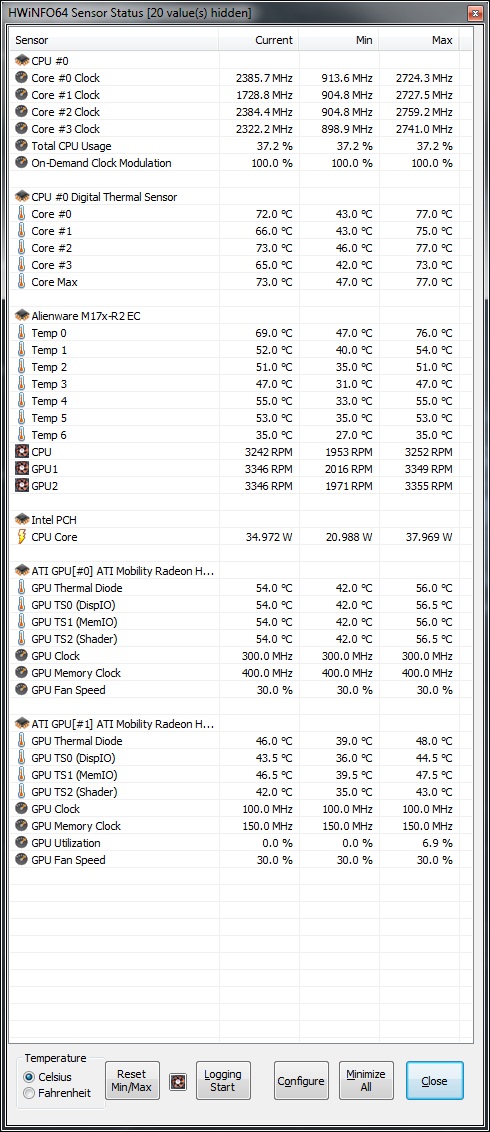This screenshot has height=1132, width=490.
Task: Click the Core #0 thermometer icon
Action: tap(22, 214)
